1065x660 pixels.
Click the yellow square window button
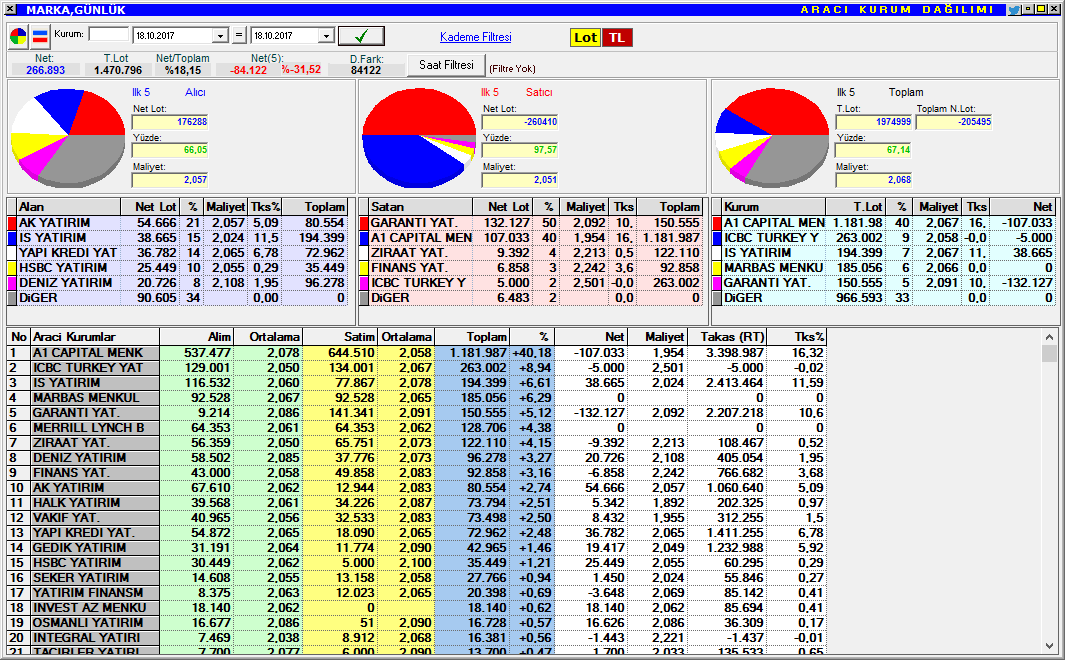(1040, 9)
